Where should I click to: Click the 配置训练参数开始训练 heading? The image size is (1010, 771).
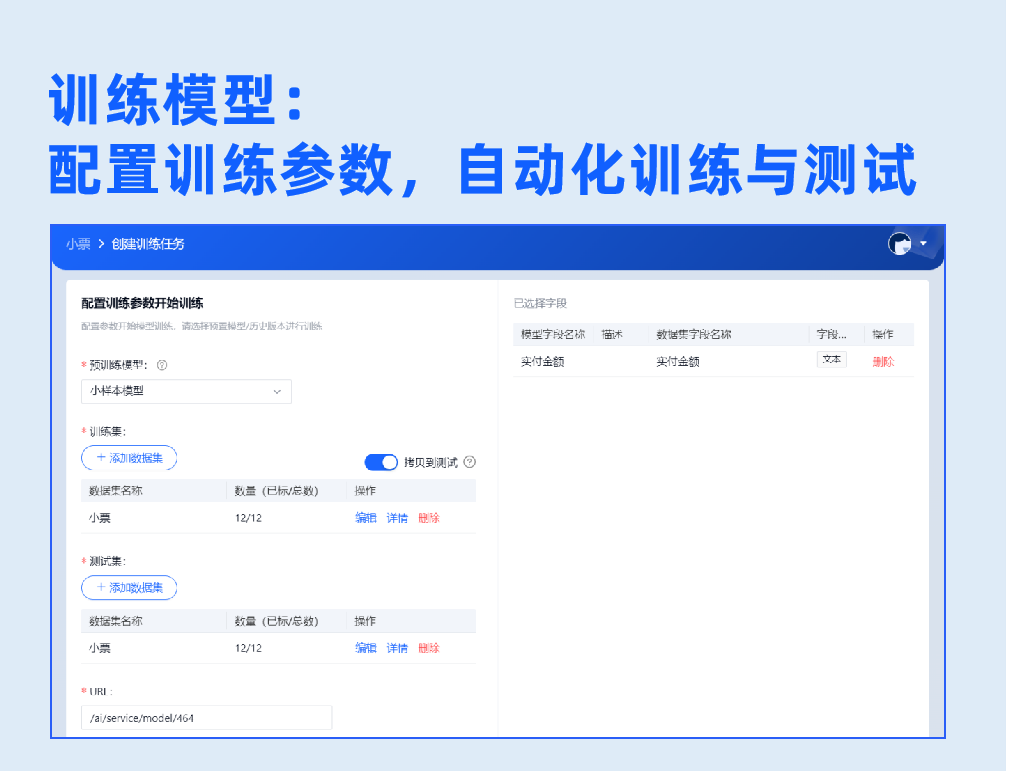point(142,303)
